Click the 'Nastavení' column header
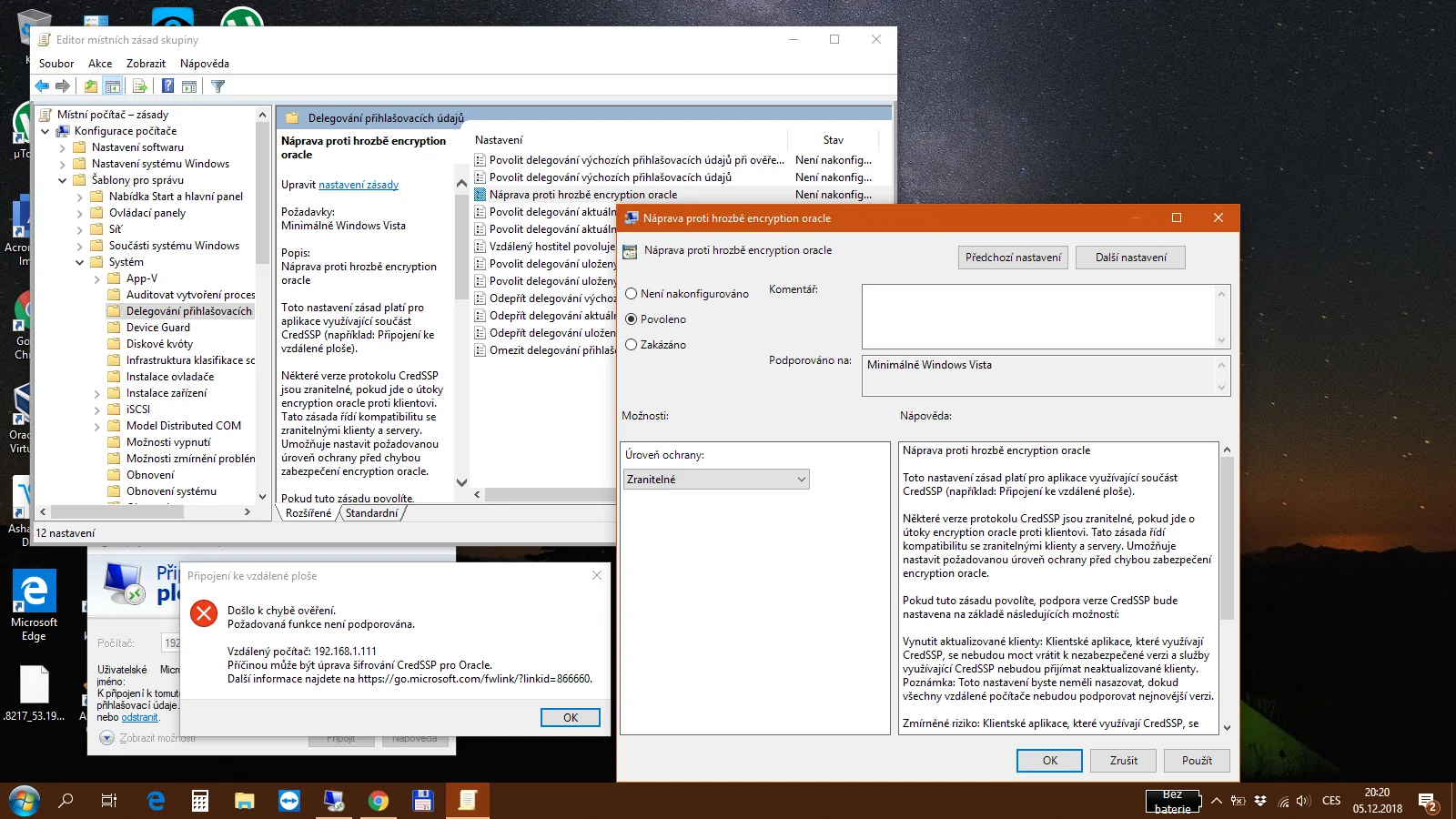 pos(499,140)
